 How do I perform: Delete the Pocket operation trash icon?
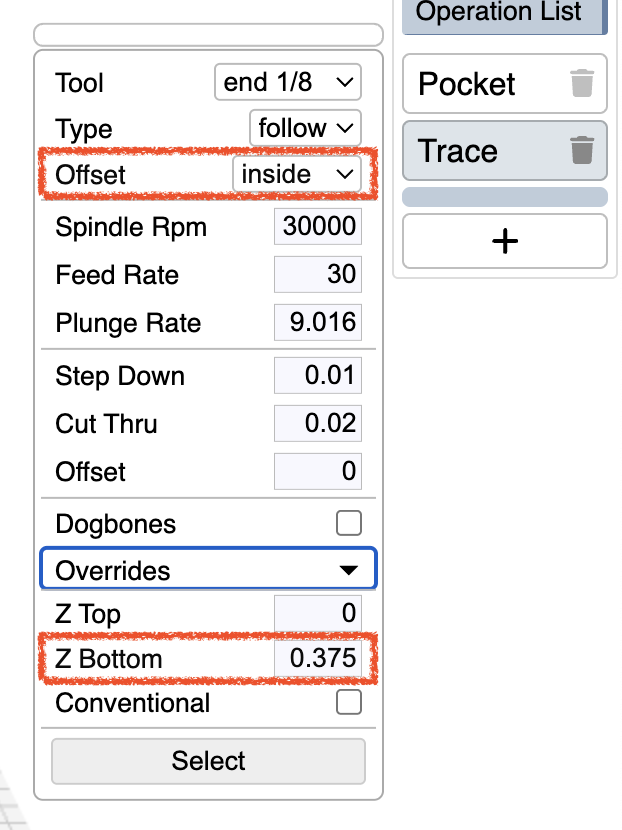point(582,84)
